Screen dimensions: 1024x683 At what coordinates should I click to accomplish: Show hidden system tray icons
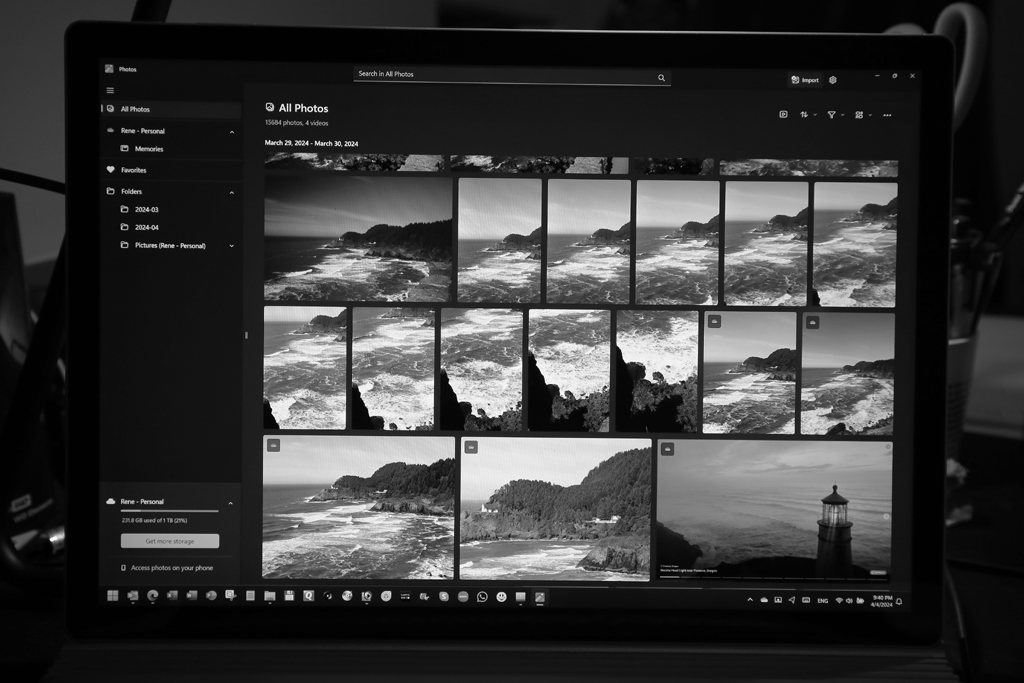(750, 599)
